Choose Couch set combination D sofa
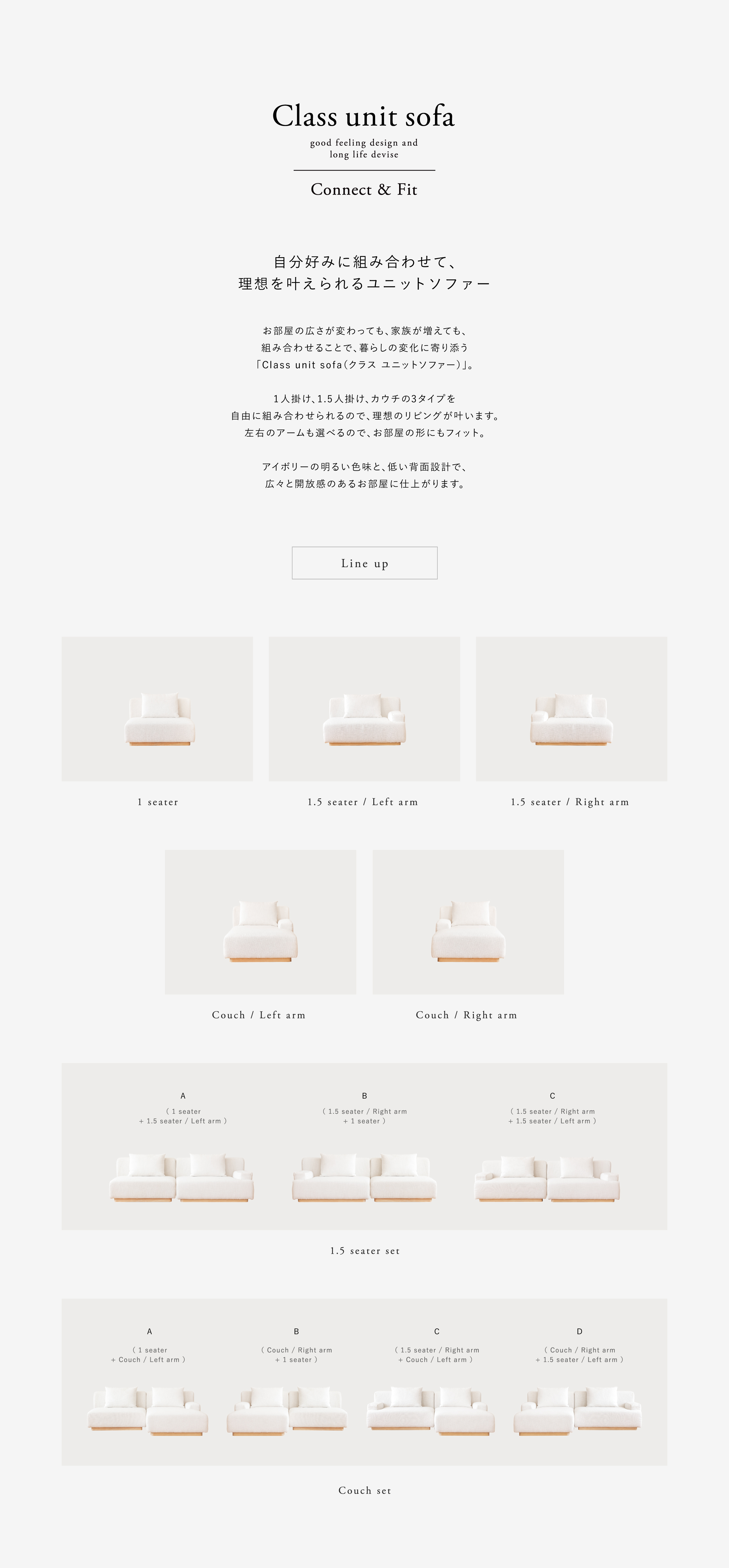This screenshot has width=729, height=1568. point(577,1411)
